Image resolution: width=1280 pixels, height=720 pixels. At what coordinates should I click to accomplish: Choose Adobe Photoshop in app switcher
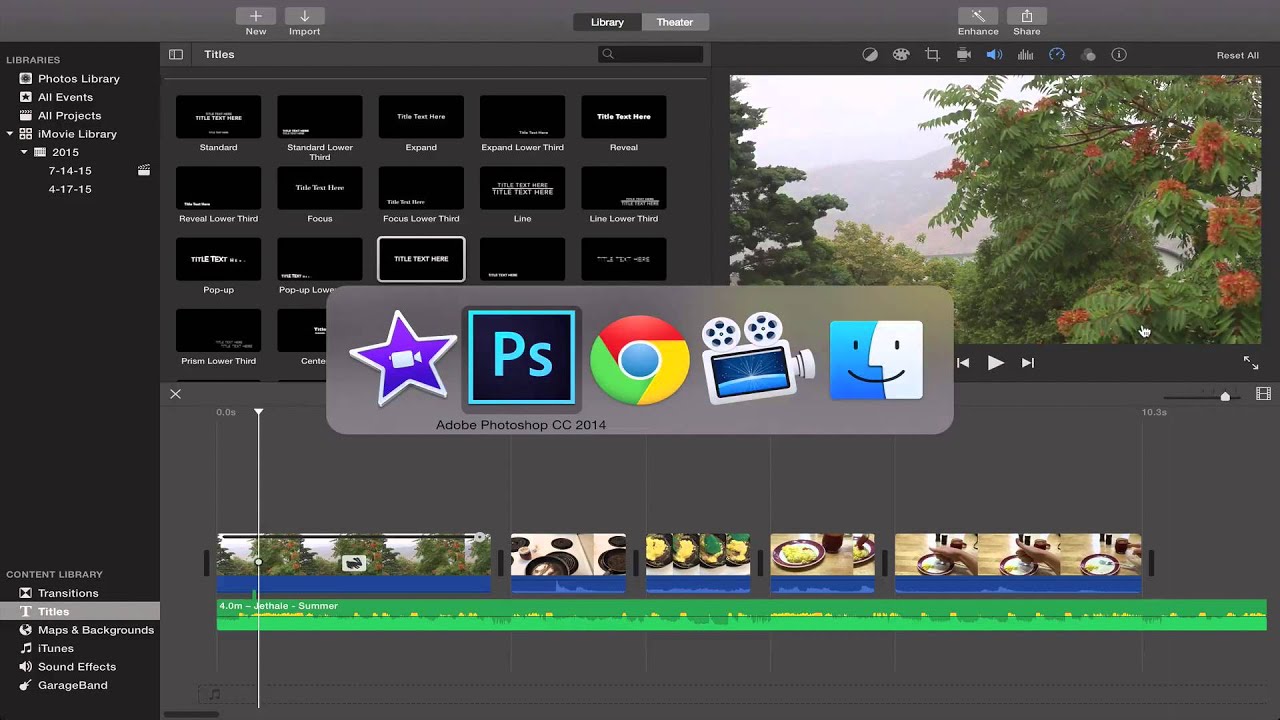521,358
